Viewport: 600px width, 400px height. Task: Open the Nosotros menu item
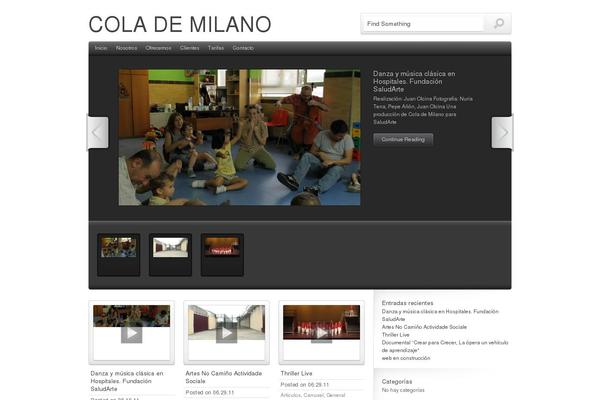tap(126, 48)
